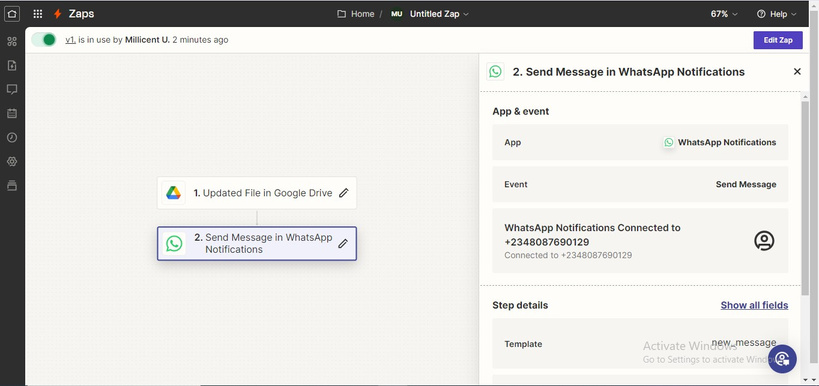Open the sidebar calendar icon
This screenshot has height=386, width=819.
pyautogui.click(x=12, y=113)
